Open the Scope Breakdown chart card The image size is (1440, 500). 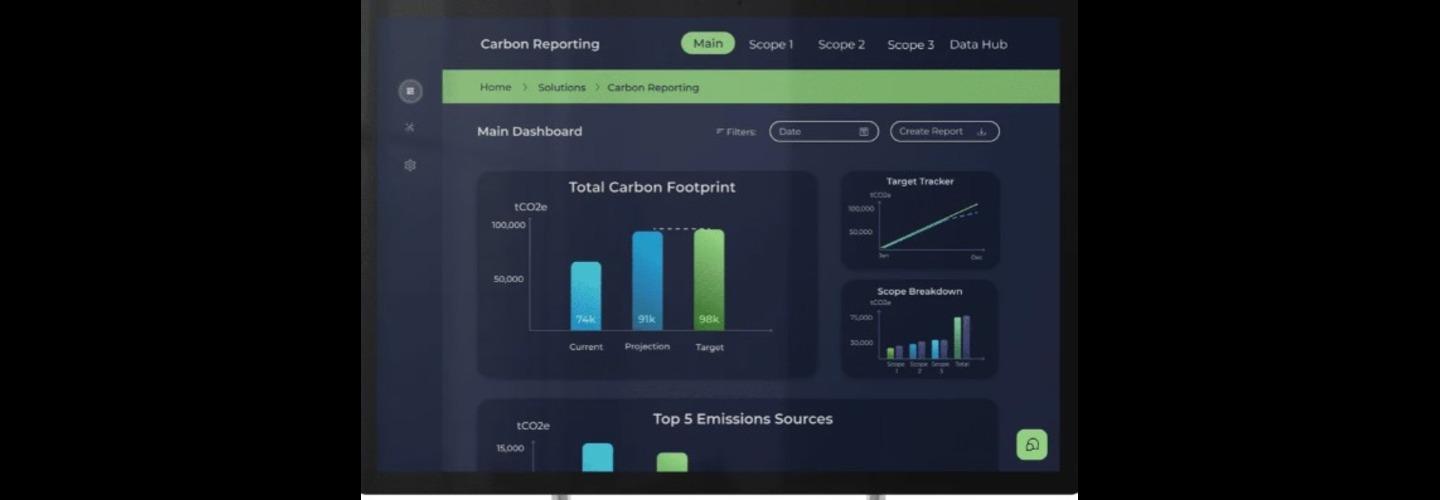pos(920,328)
